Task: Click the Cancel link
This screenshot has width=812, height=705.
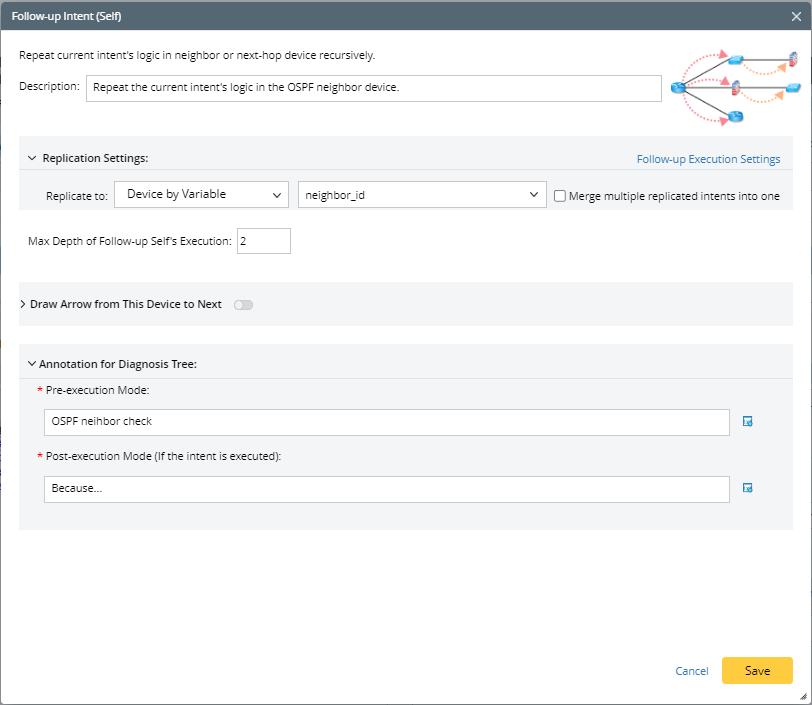Action: click(692, 671)
